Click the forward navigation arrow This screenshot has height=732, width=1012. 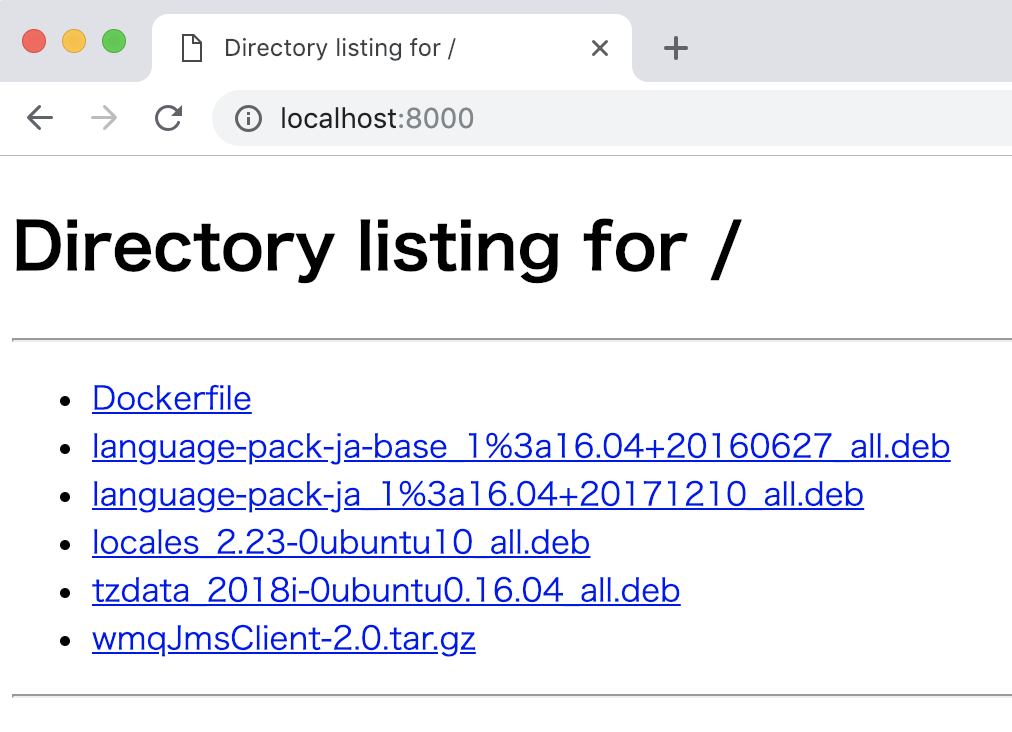[x=104, y=118]
